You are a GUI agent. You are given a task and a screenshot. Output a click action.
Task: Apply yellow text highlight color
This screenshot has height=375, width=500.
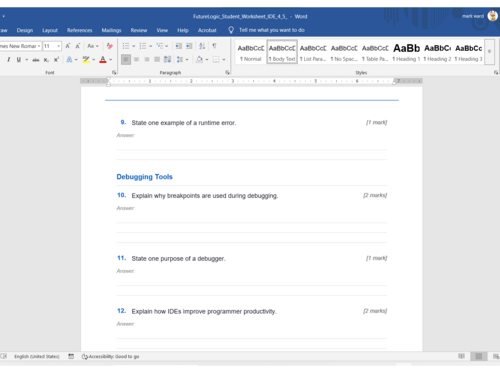[x=86, y=60]
